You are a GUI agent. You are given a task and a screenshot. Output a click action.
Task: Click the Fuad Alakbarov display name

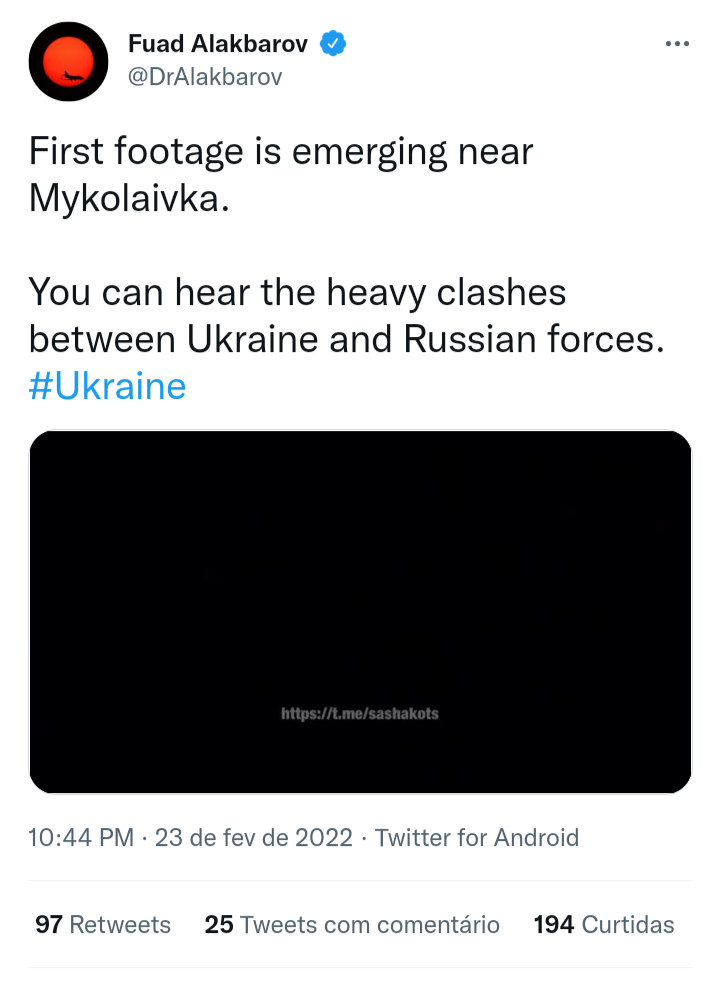pyautogui.click(x=221, y=44)
